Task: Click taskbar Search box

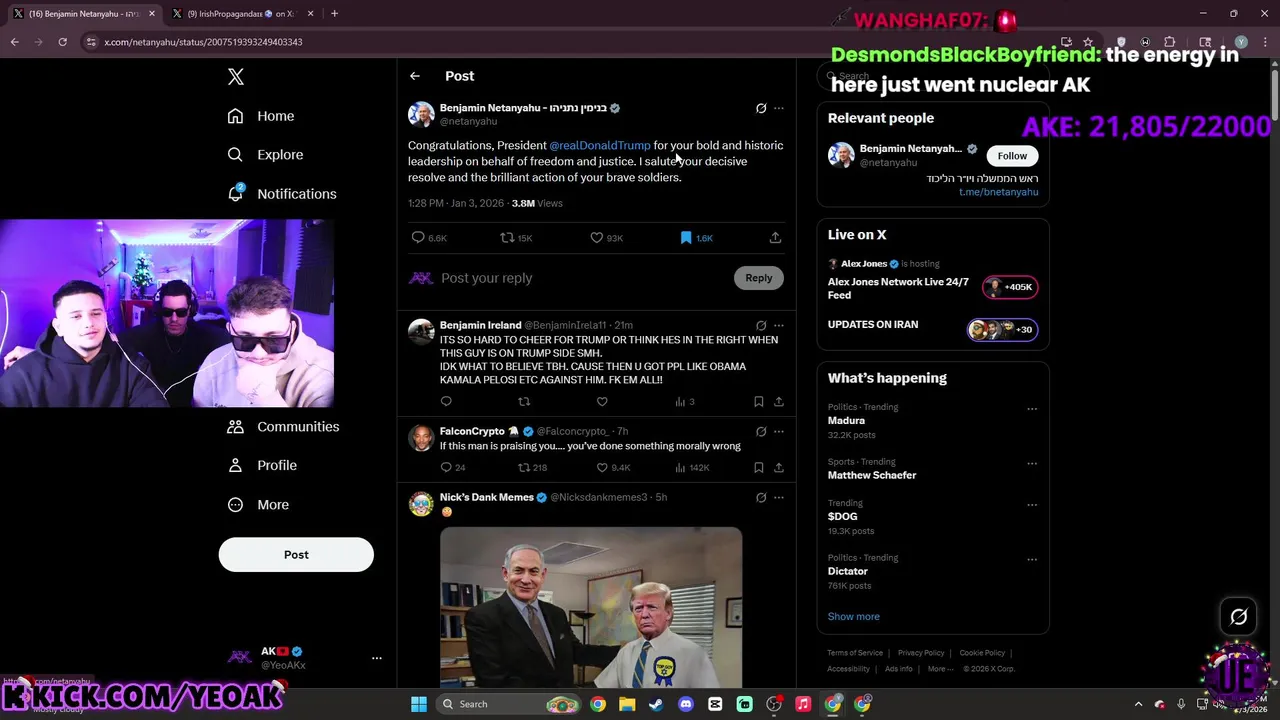Action: 510,704
